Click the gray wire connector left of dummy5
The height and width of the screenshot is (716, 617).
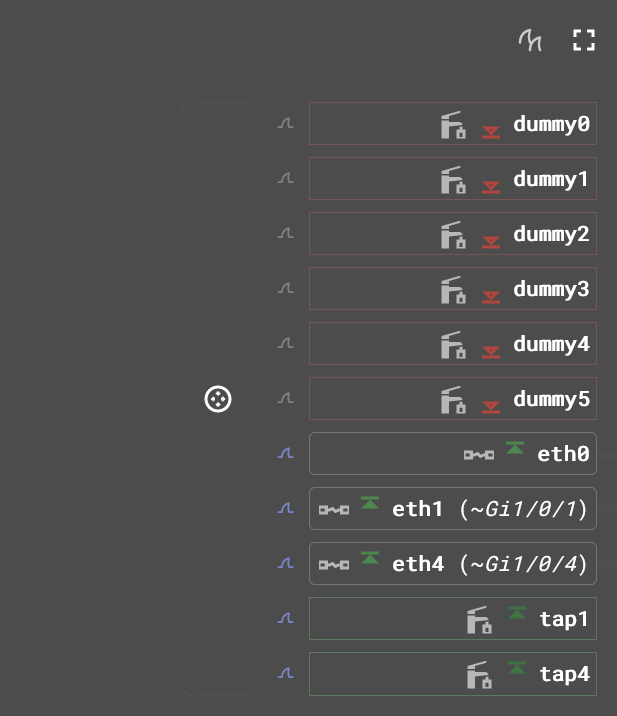(x=286, y=398)
